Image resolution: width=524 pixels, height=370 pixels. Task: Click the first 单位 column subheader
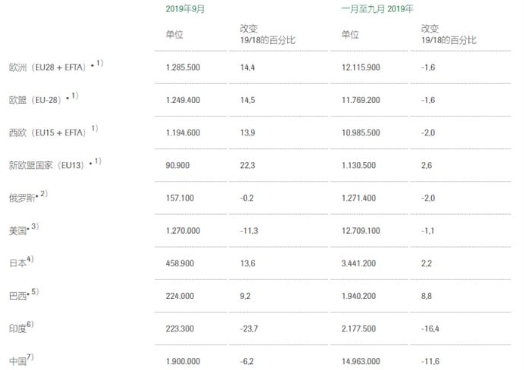click(174, 34)
